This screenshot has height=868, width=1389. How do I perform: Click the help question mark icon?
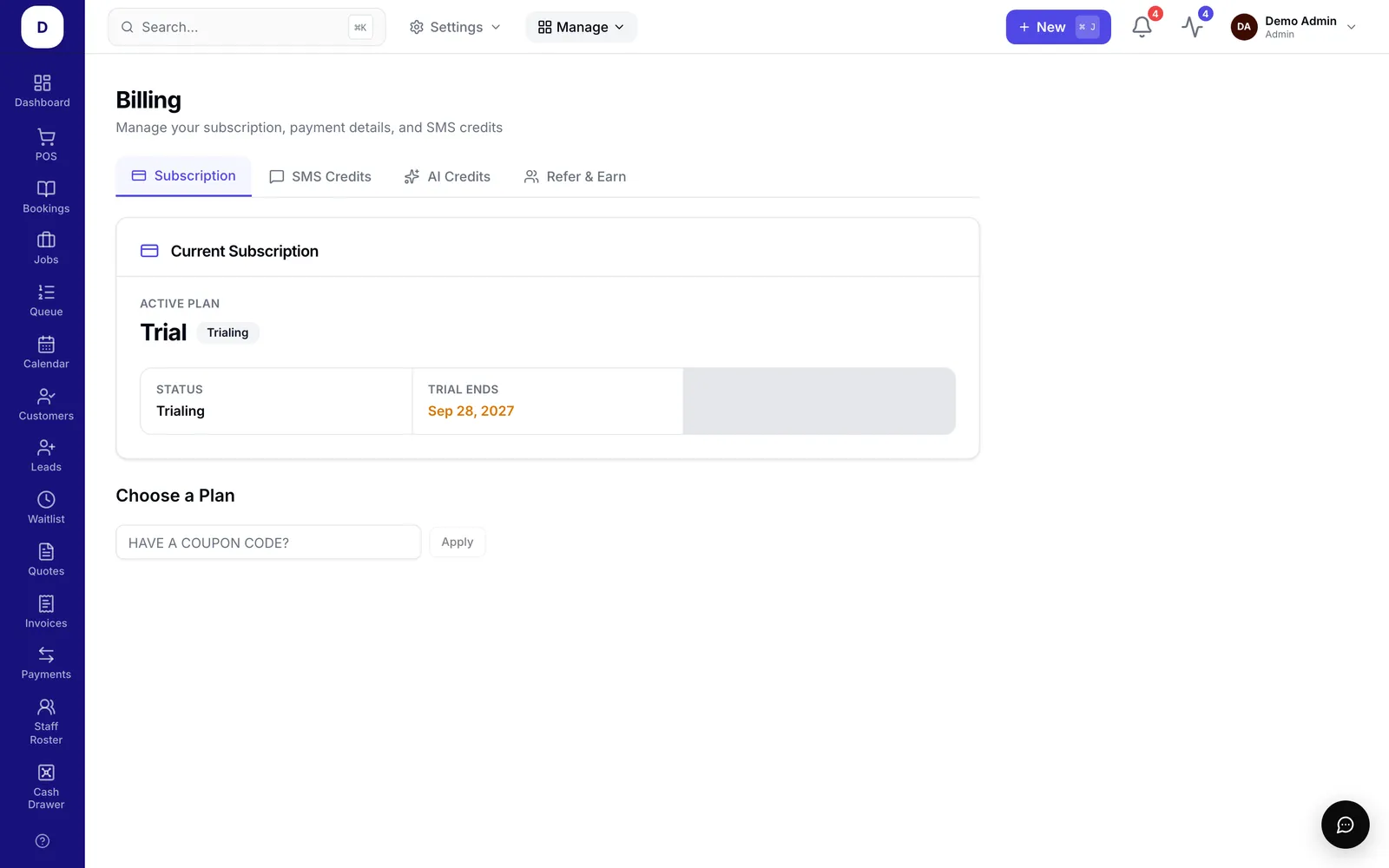[43, 841]
